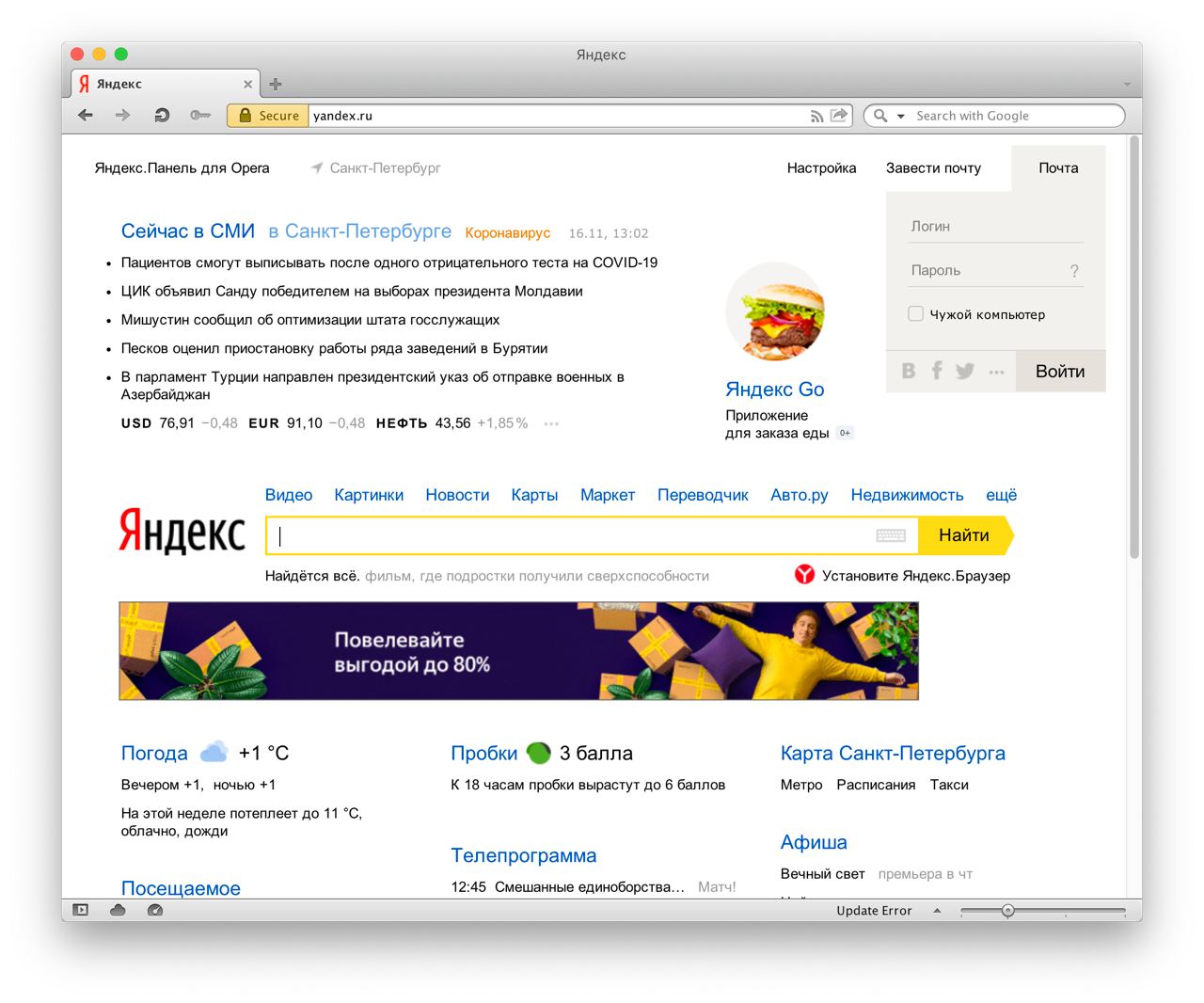Screen dimensions: 1204x1003
Task: Click the Найти search button
Action: pos(964,535)
